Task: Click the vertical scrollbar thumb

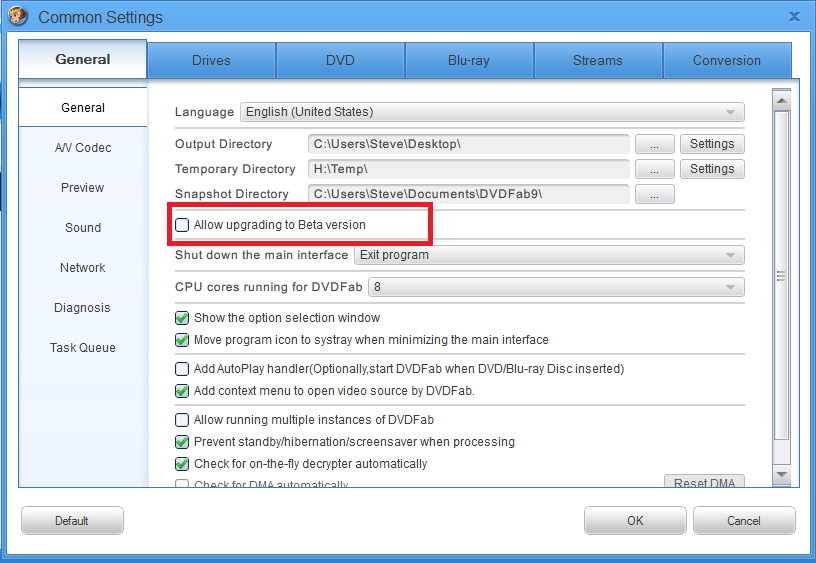Action: pos(782,276)
